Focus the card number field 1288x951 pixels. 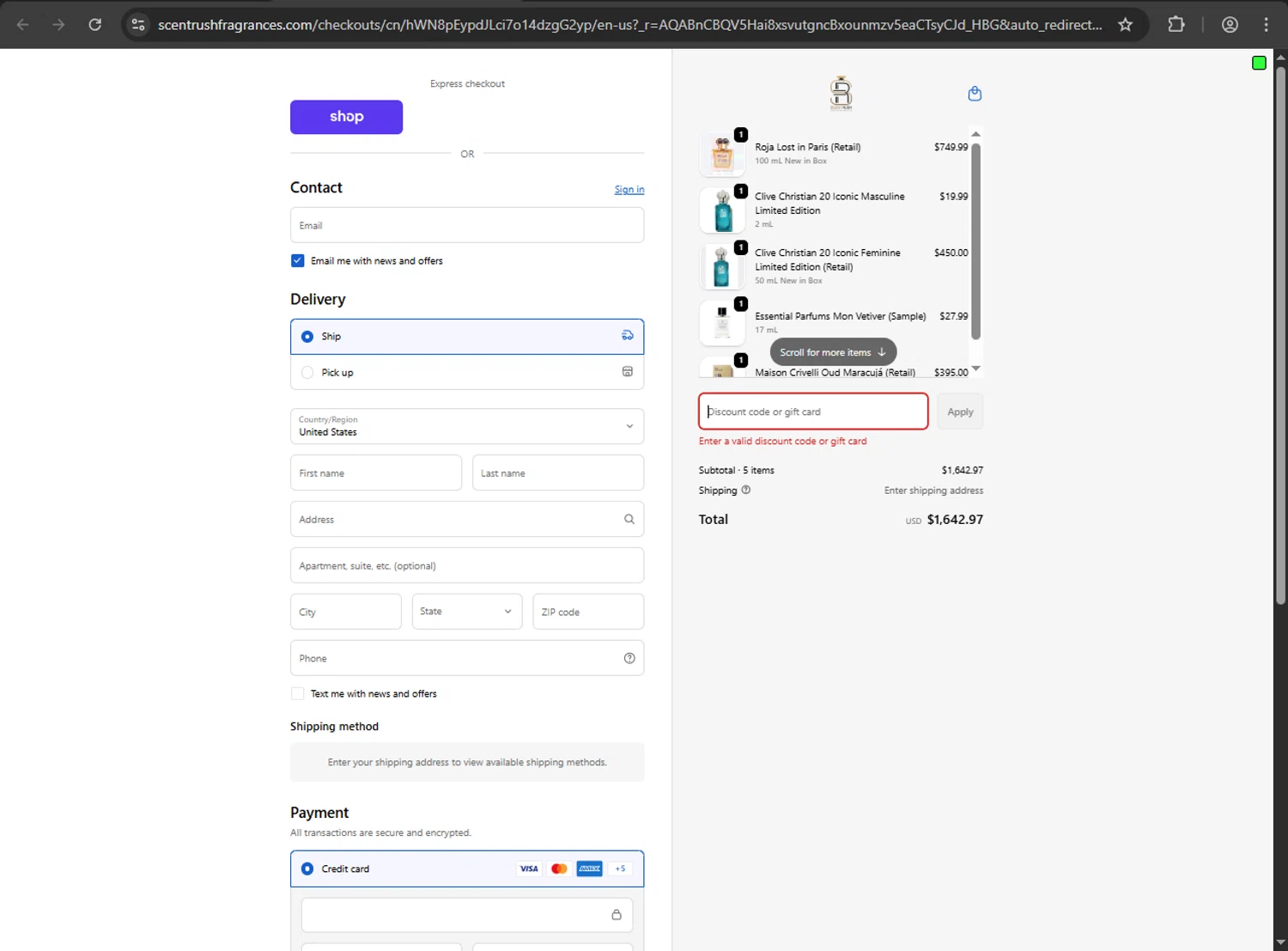click(x=467, y=915)
